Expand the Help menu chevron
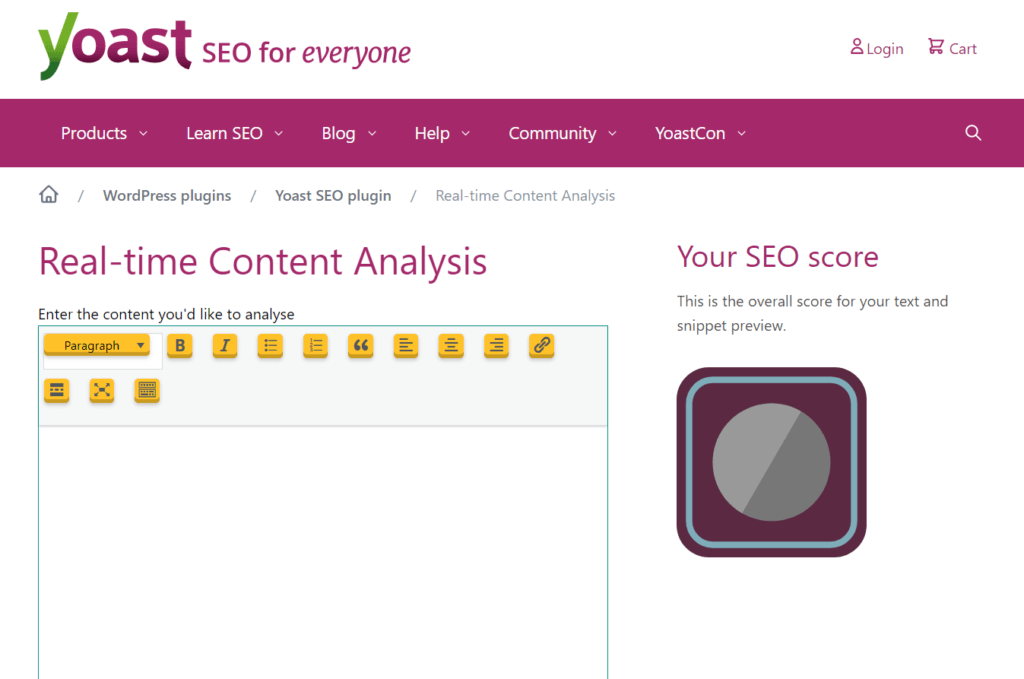 pos(466,133)
